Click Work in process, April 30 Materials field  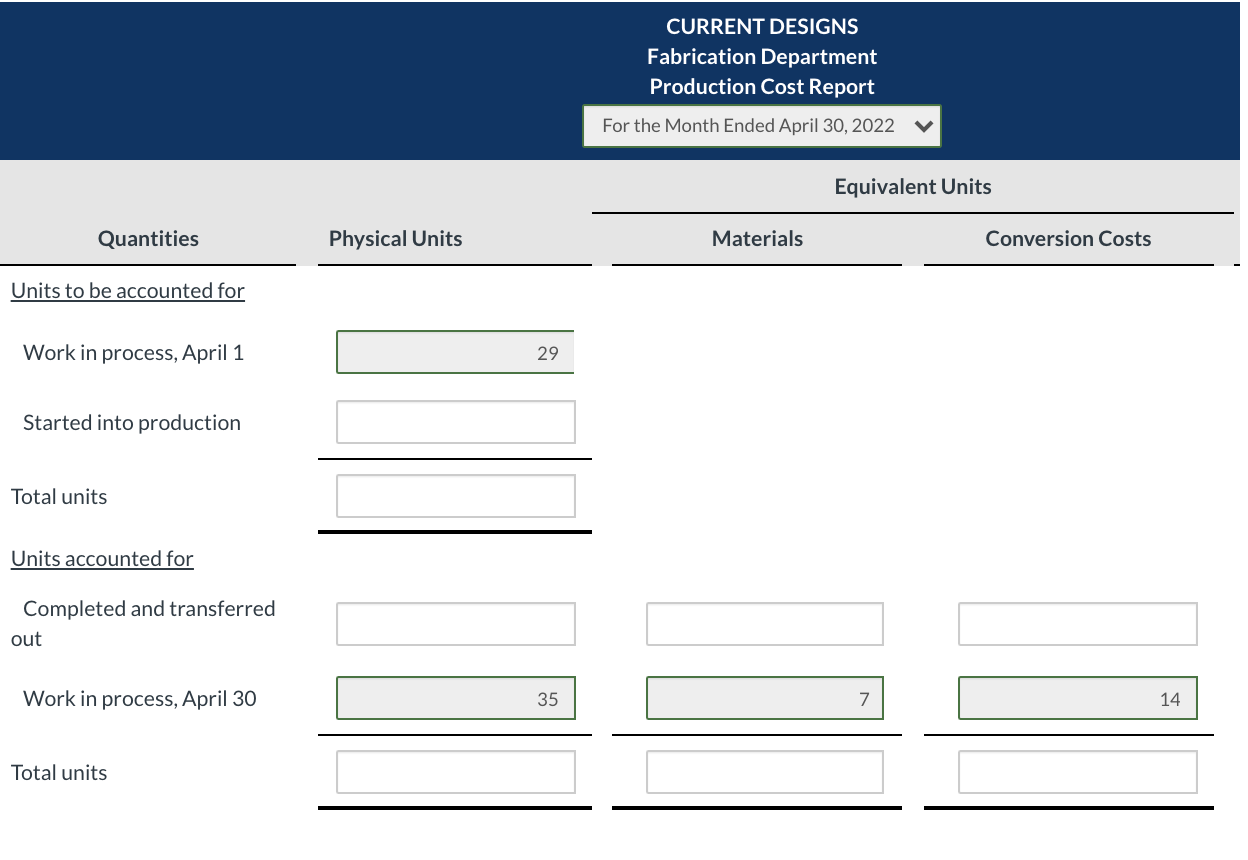[765, 698]
